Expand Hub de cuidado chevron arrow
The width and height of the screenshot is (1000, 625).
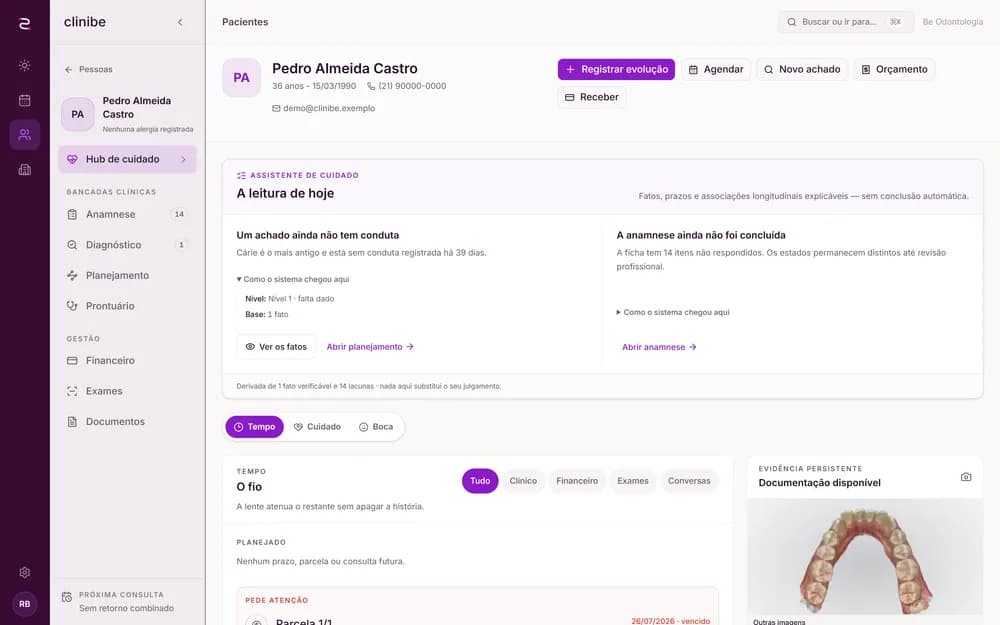(183, 159)
